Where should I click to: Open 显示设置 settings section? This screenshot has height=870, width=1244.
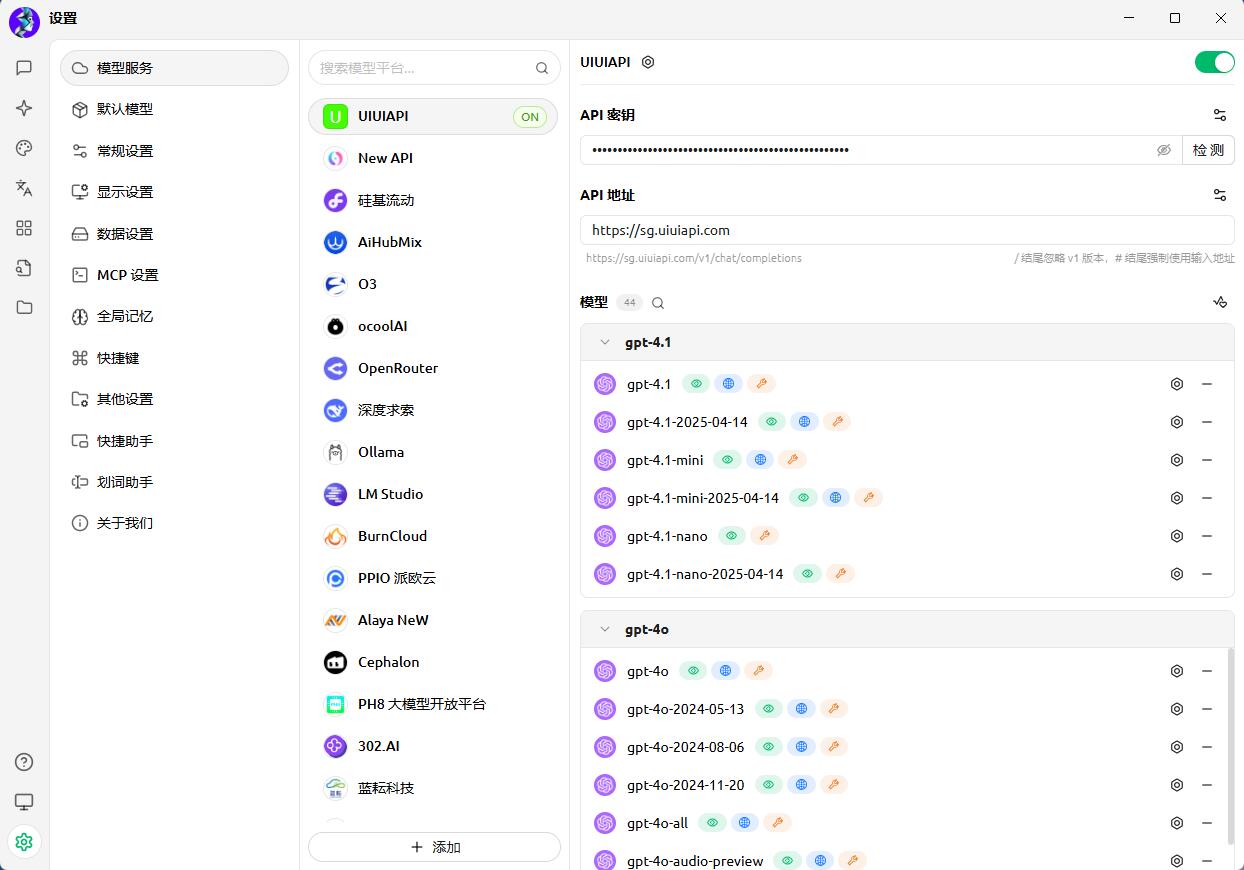(x=174, y=192)
